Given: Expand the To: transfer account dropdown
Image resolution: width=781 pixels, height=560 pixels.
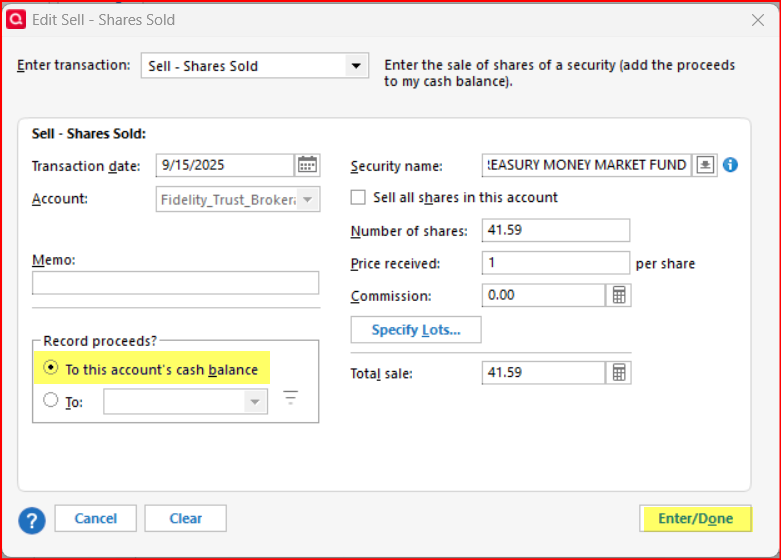Looking at the screenshot, I should click(255, 402).
